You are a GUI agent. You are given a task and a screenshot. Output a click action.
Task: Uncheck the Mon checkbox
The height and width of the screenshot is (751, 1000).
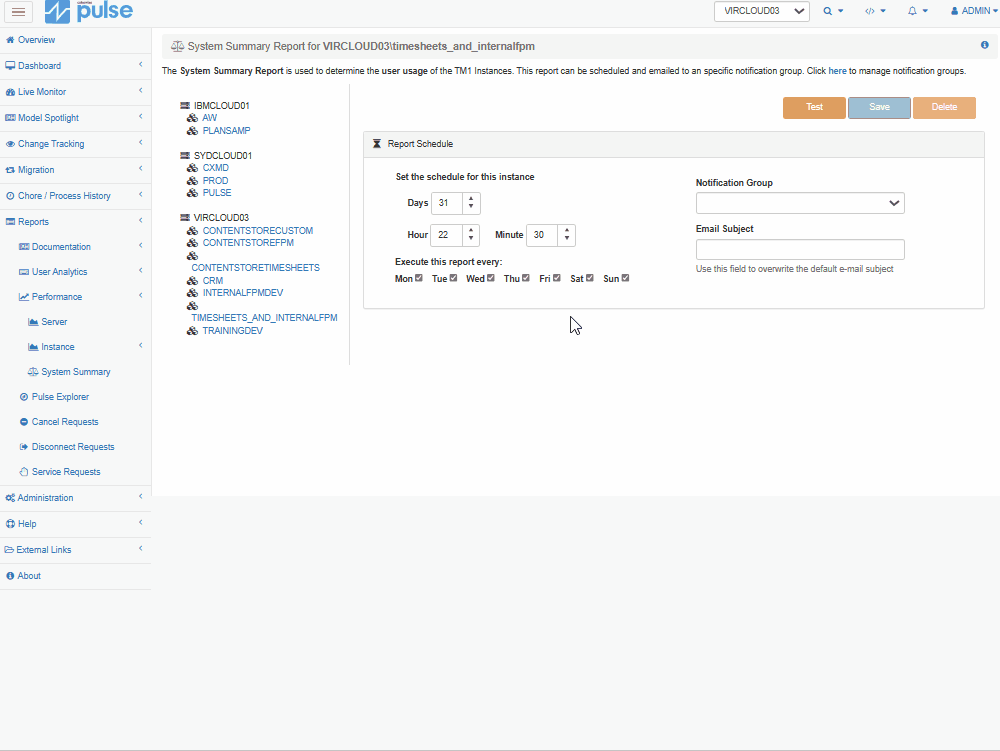419,278
